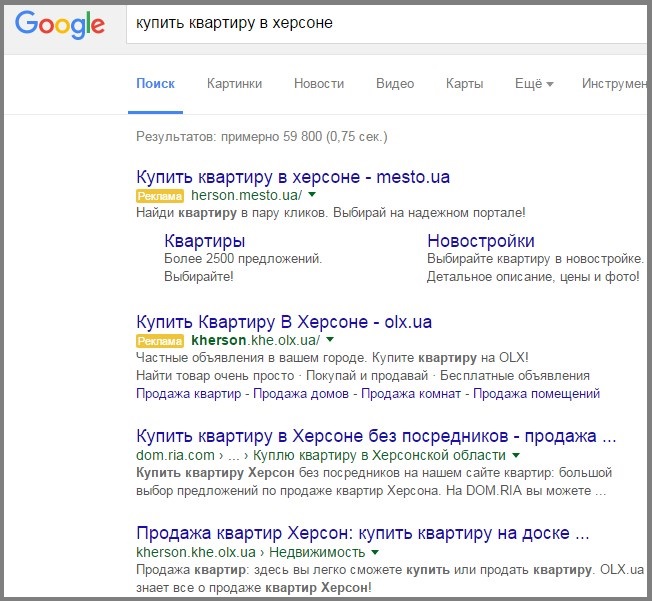Open Продажа квартир Херсон result title

(362, 531)
